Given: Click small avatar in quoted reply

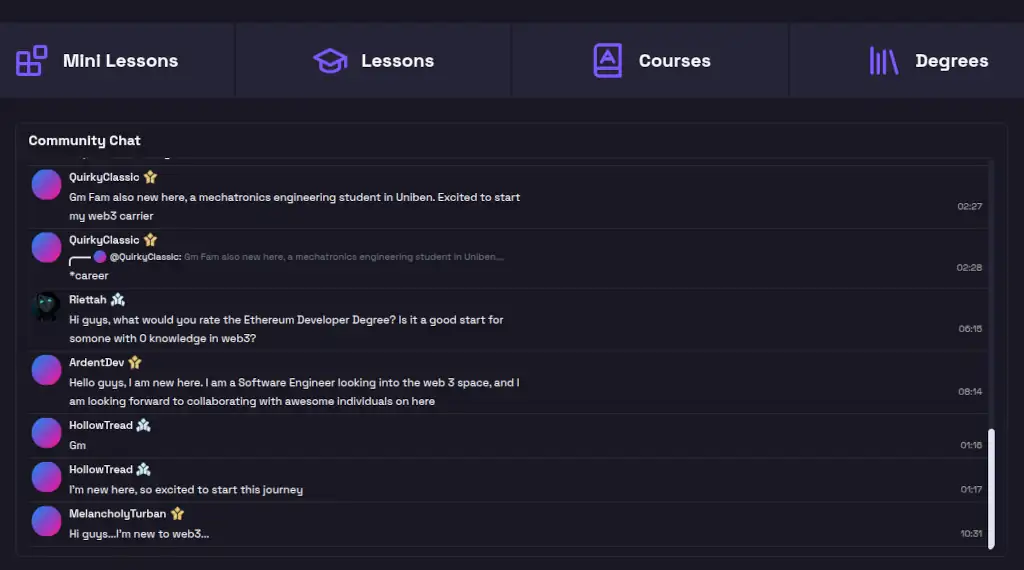Looking at the screenshot, I should (100, 257).
